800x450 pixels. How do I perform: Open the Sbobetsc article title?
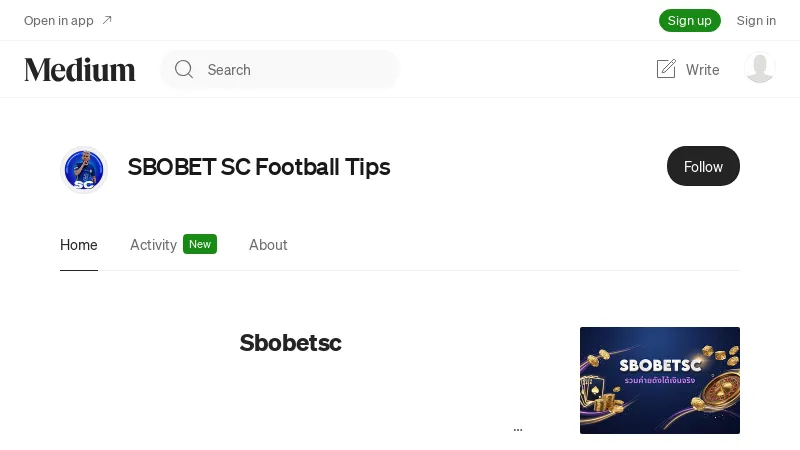(290, 343)
